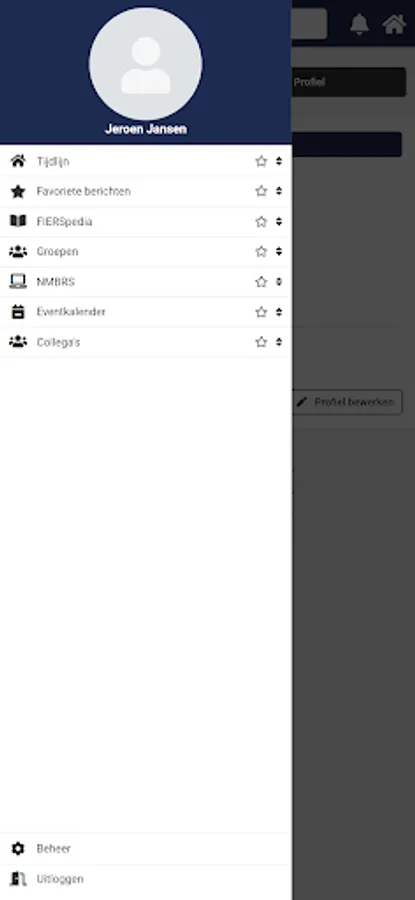Toggle favorite star for Tijdlijn
The image size is (415, 900).
tap(261, 161)
